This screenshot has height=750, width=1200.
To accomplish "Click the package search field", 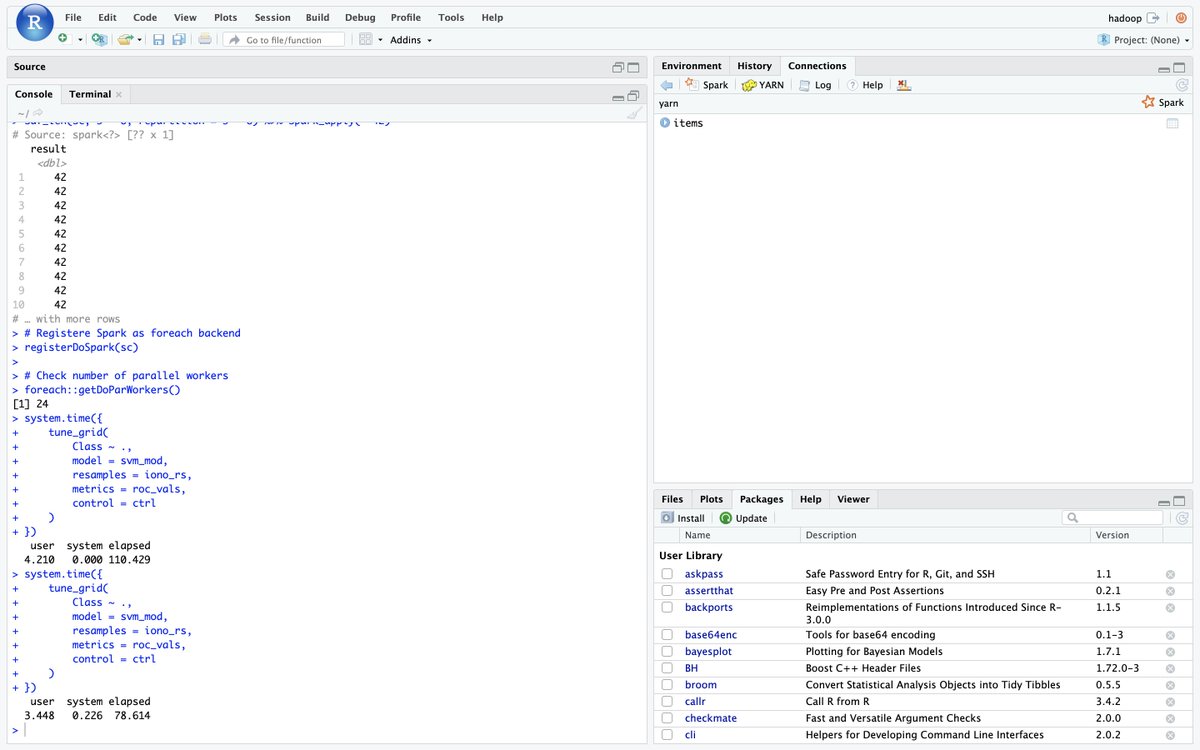I will pos(1114,518).
